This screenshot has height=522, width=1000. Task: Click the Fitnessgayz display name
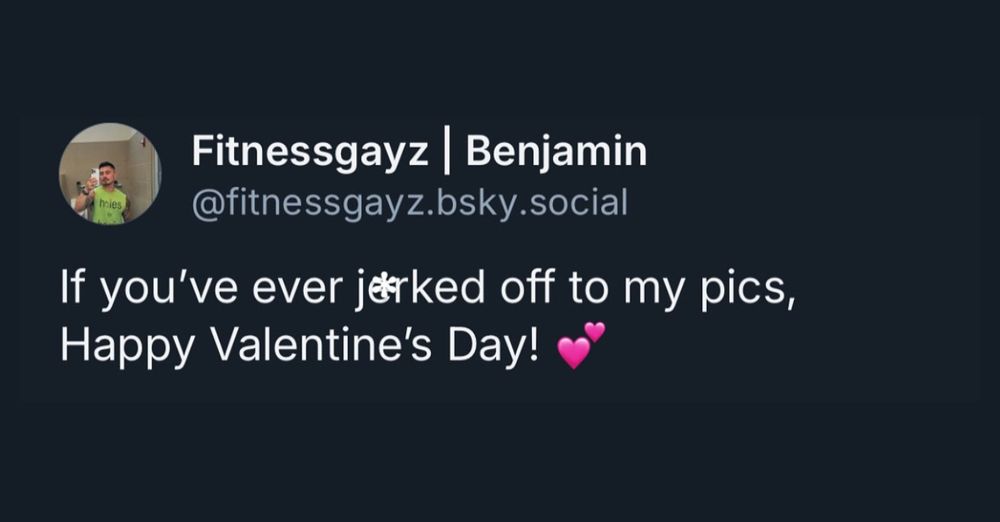pos(311,152)
